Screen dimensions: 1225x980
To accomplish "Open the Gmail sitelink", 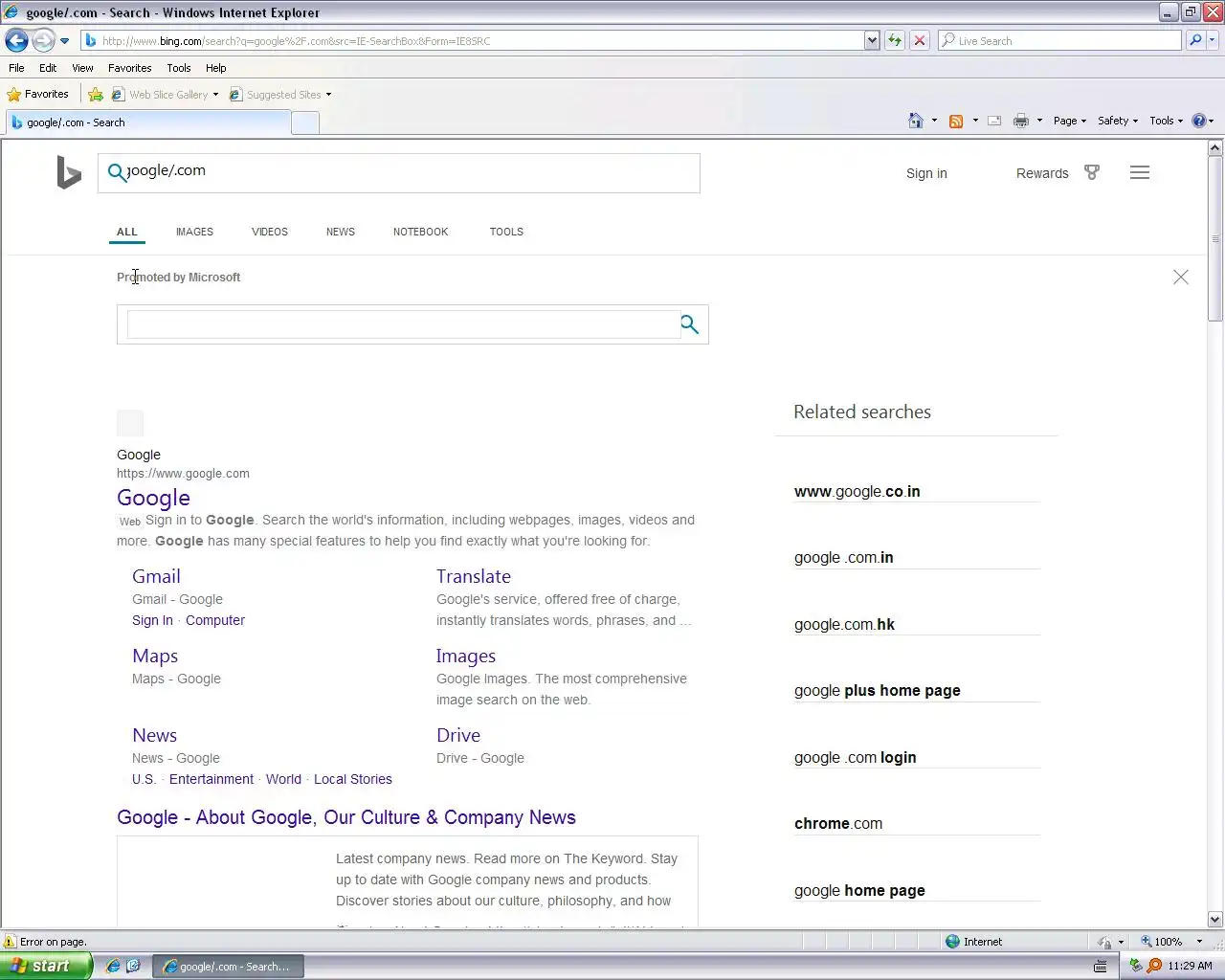I will tap(156, 576).
